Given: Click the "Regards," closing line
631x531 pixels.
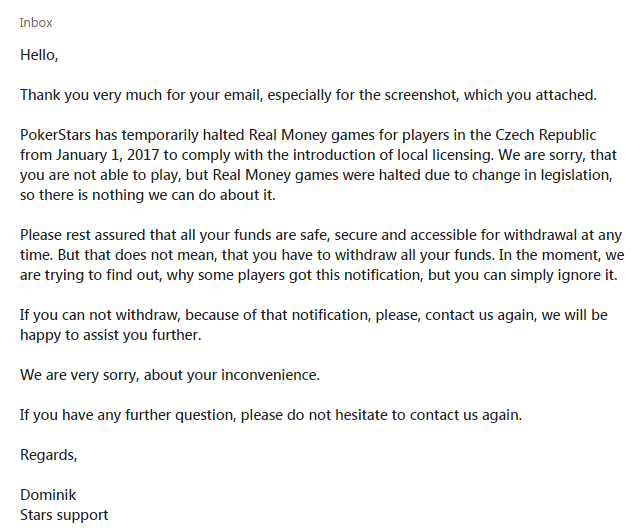Looking at the screenshot, I should pyautogui.click(x=48, y=455).
